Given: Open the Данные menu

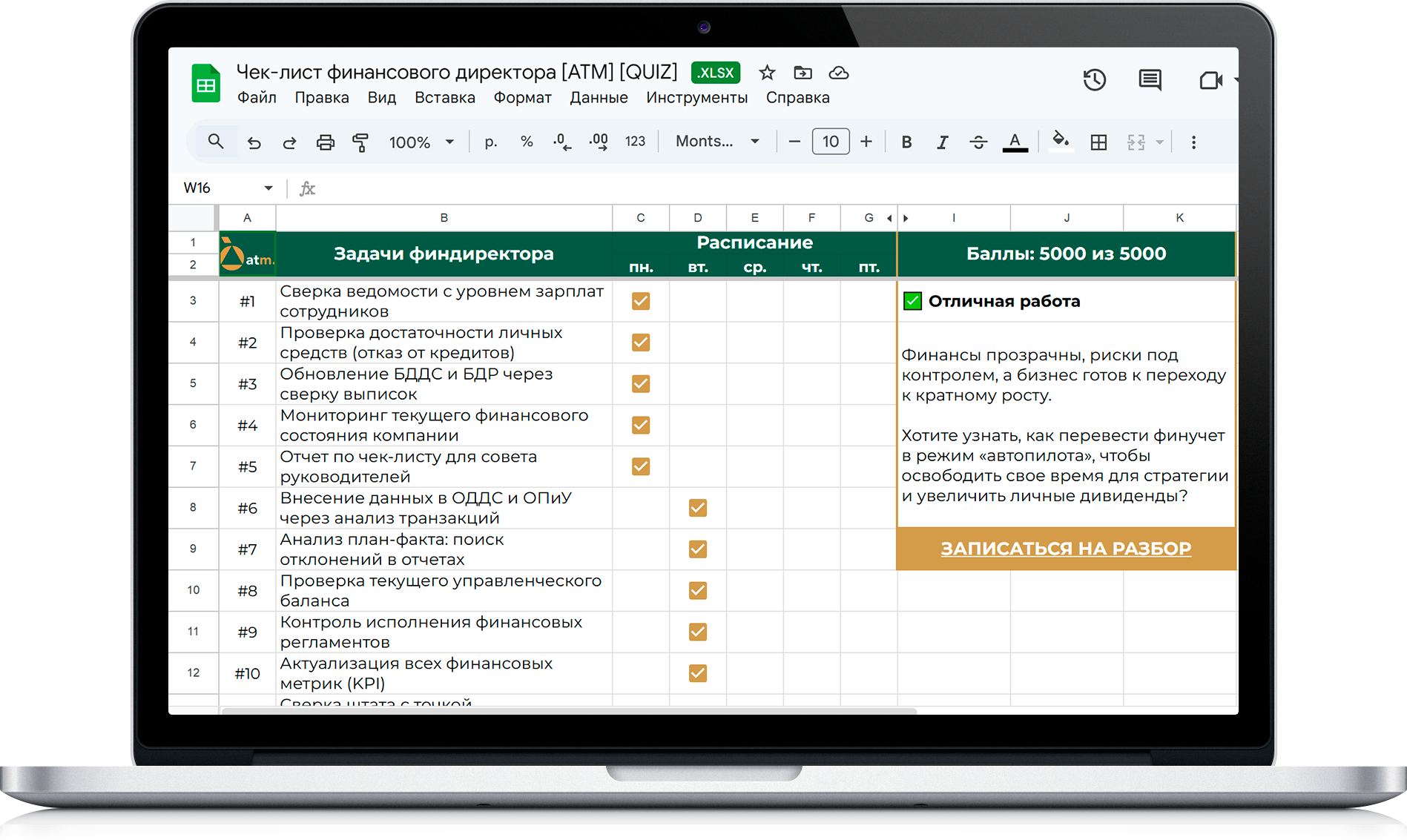Looking at the screenshot, I should 599,98.
